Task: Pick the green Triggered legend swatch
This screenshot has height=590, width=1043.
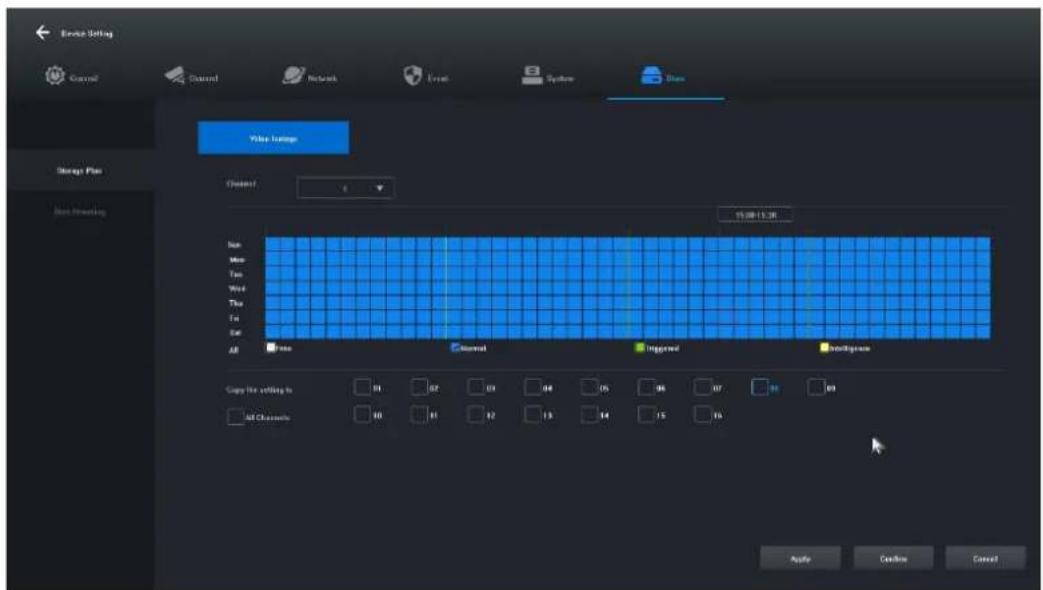Action: (640, 347)
